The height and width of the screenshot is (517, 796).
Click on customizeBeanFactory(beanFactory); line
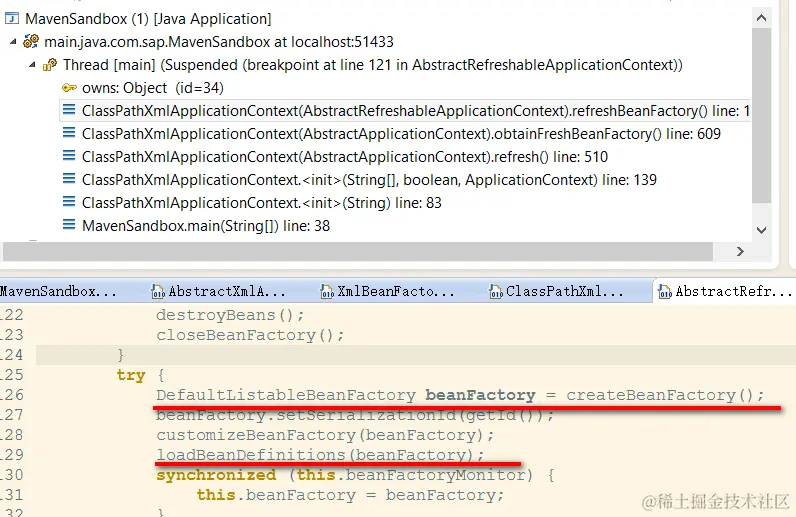[x=325, y=435]
